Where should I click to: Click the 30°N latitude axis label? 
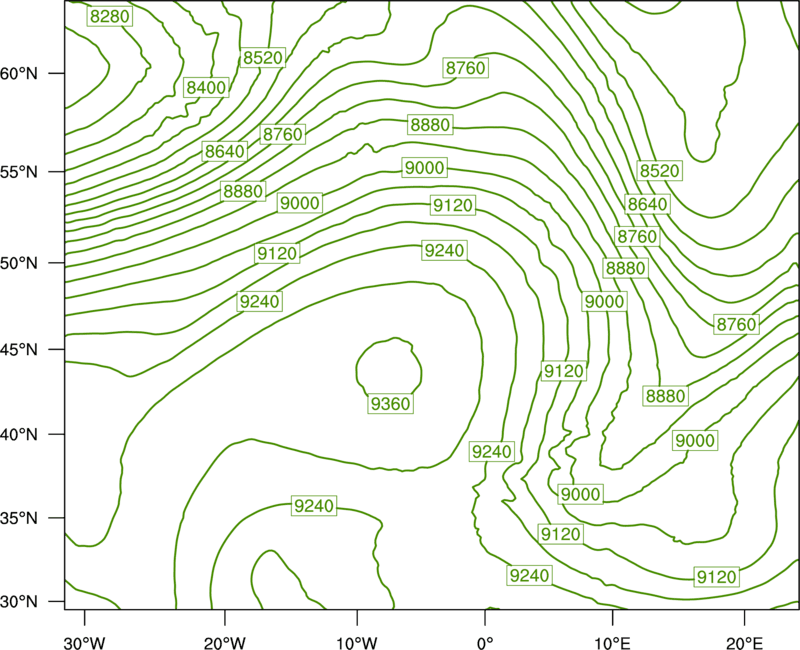click(19, 602)
